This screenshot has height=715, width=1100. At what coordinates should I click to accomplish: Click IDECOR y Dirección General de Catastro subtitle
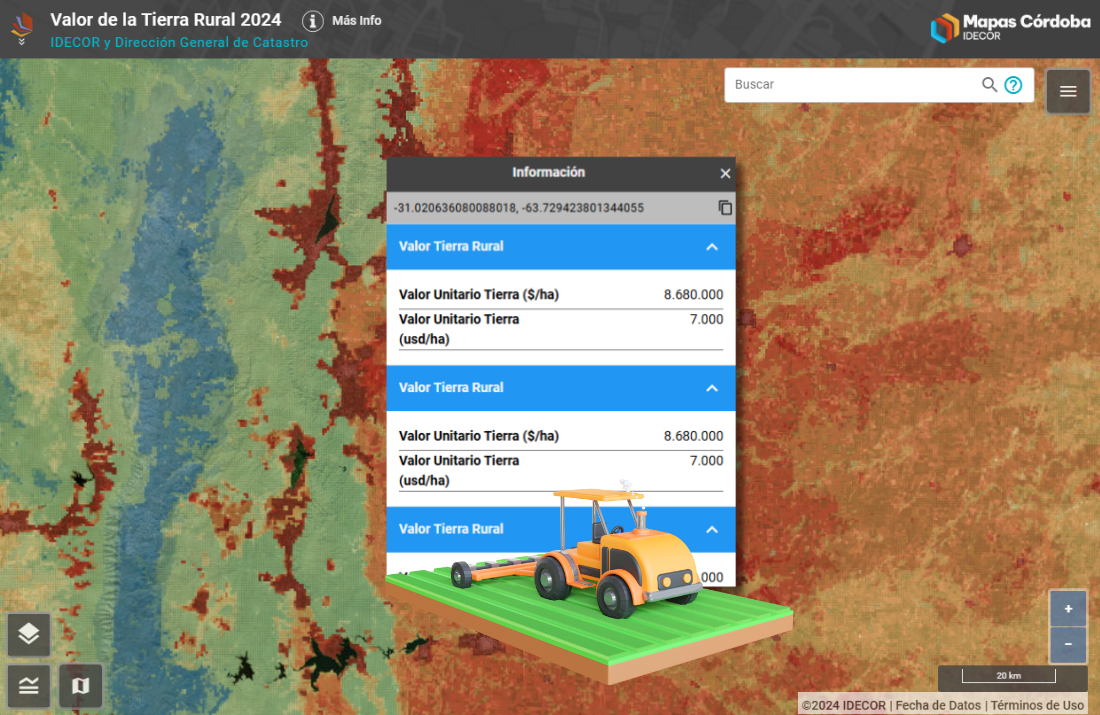pyautogui.click(x=179, y=42)
